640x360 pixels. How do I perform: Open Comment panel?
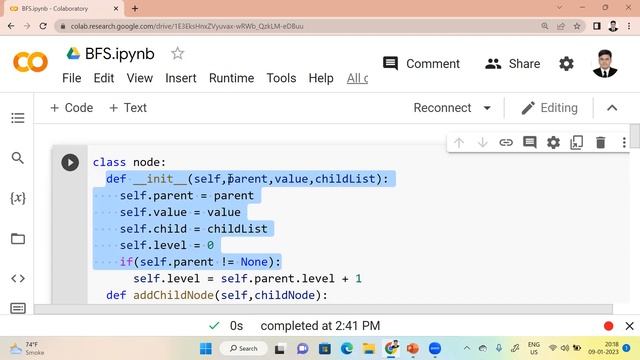[x=422, y=64]
